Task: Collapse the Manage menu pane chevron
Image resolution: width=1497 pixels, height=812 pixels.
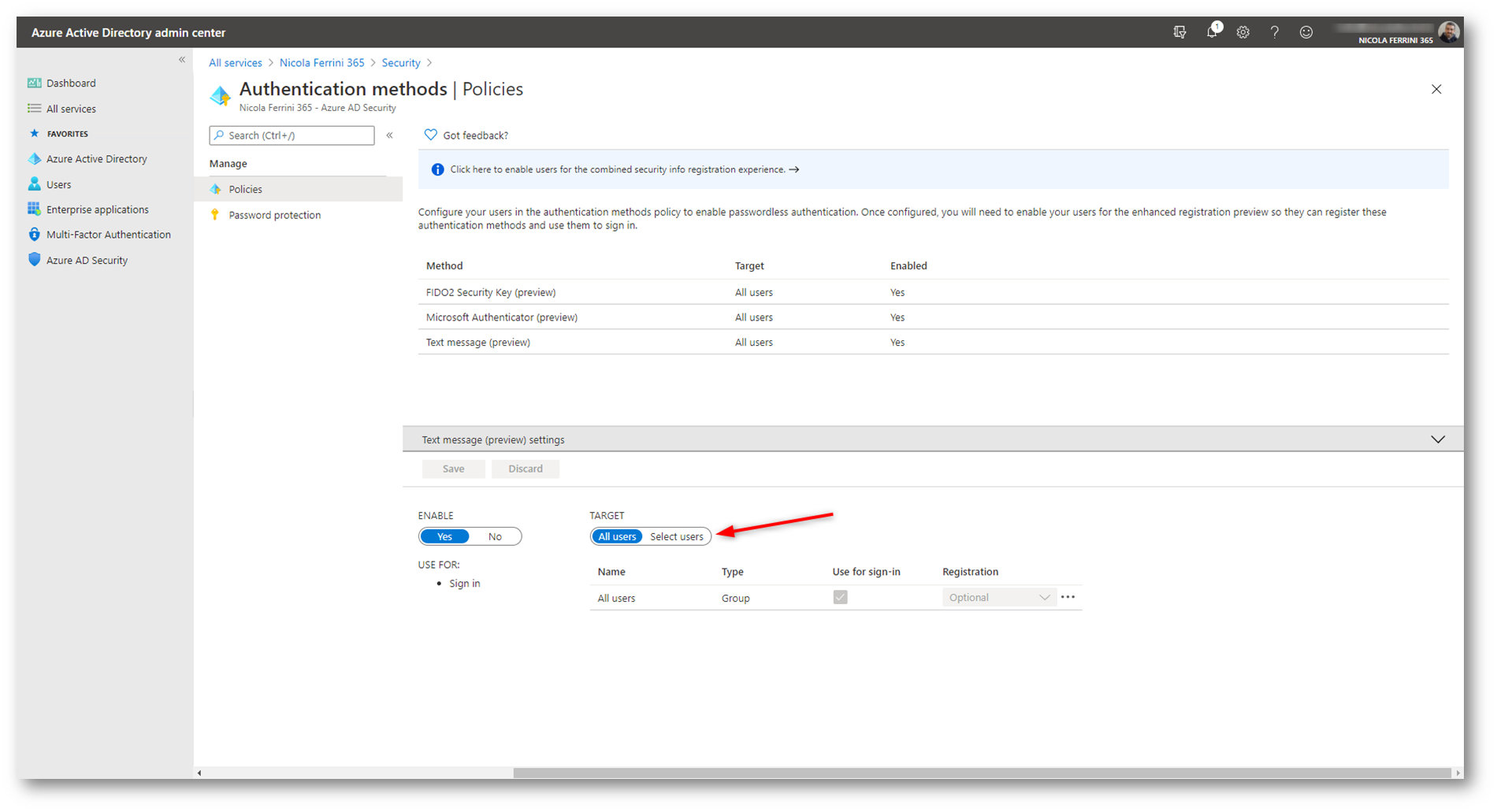Action: point(389,135)
